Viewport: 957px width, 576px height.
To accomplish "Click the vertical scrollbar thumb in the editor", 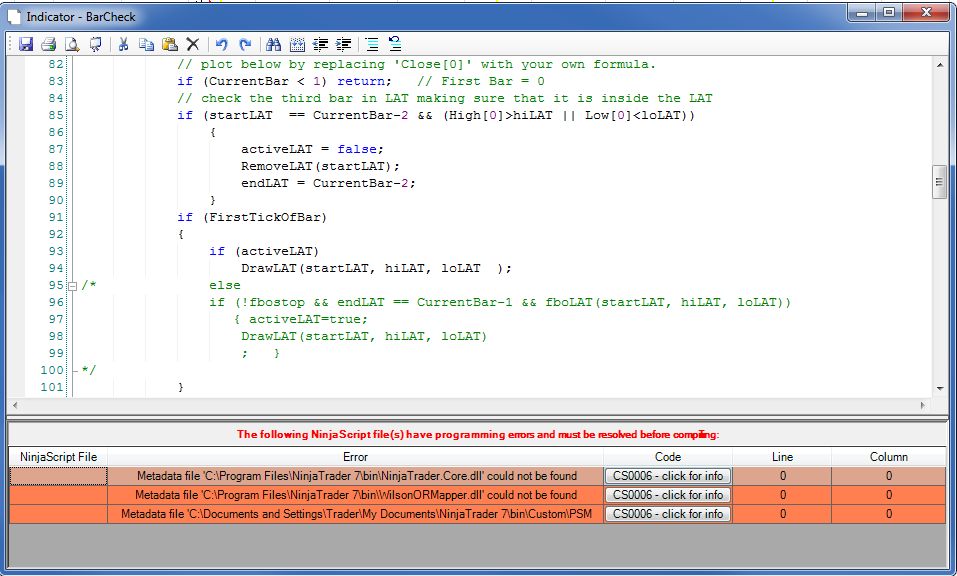I will pyautogui.click(x=940, y=182).
